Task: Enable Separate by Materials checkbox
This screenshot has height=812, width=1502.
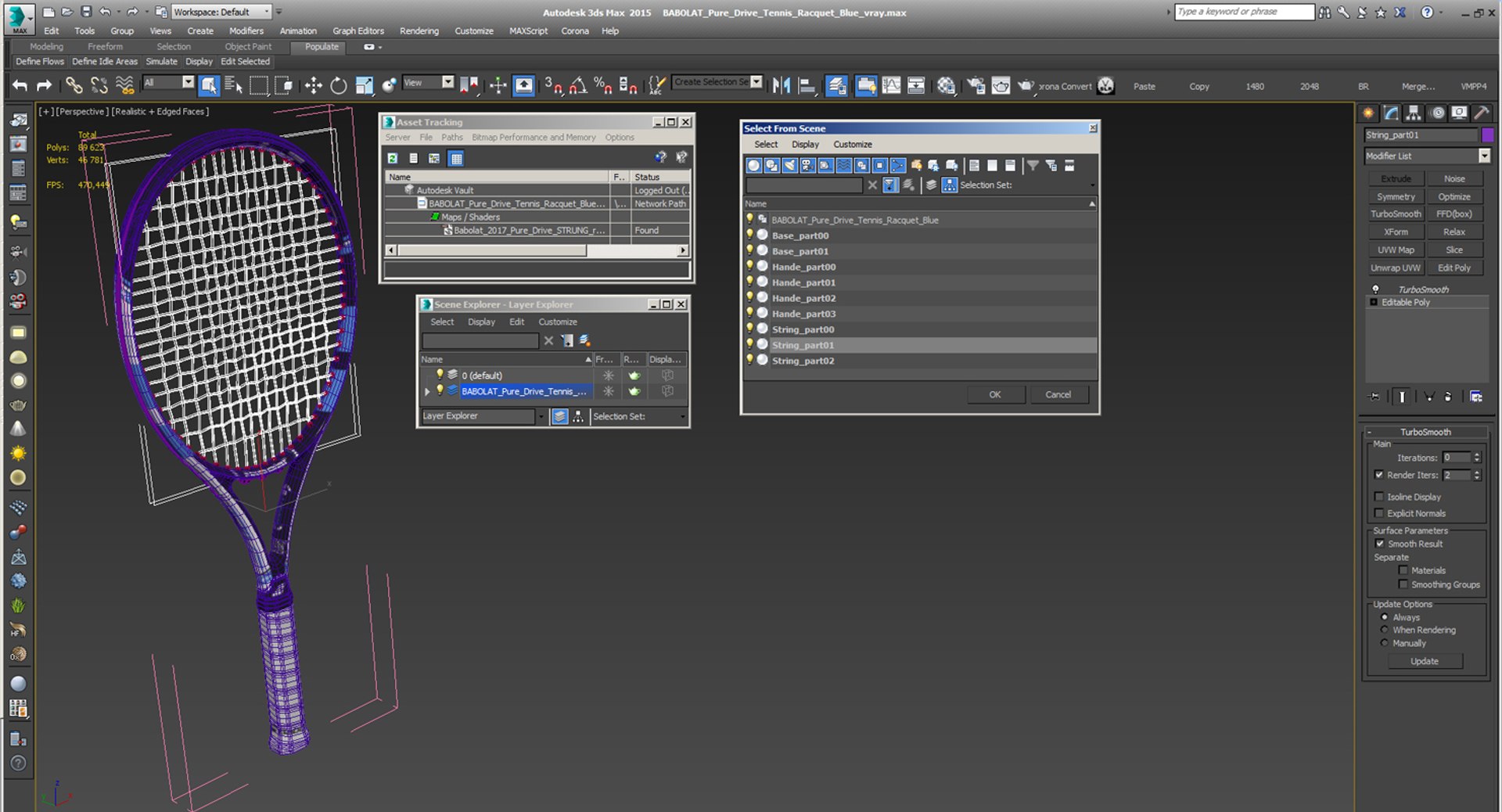Action: [1403, 570]
